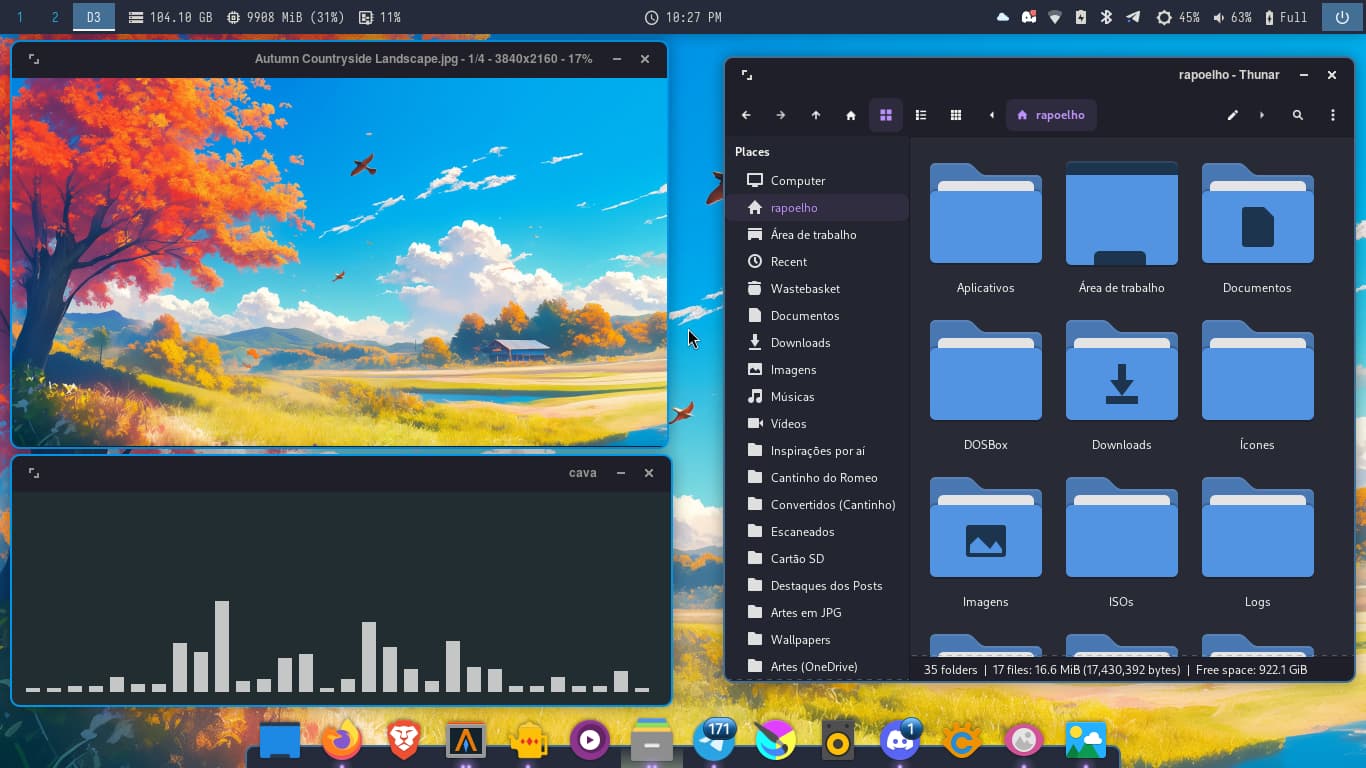Image resolution: width=1366 pixels, height=768 pixels.
Task: Click the Bluetooth icon in system tray
Action: click(x=1107, y=17)
